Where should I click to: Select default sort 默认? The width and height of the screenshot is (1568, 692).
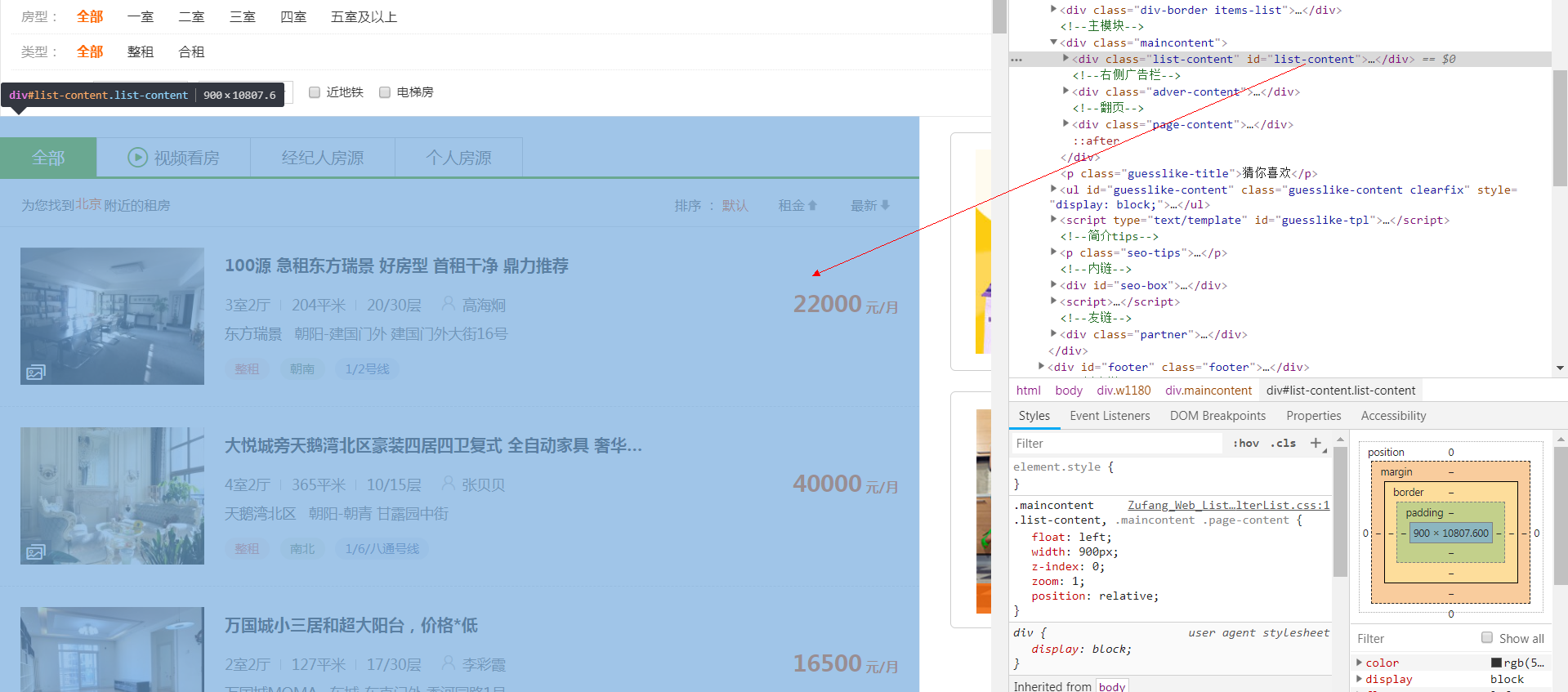[735, 206]
